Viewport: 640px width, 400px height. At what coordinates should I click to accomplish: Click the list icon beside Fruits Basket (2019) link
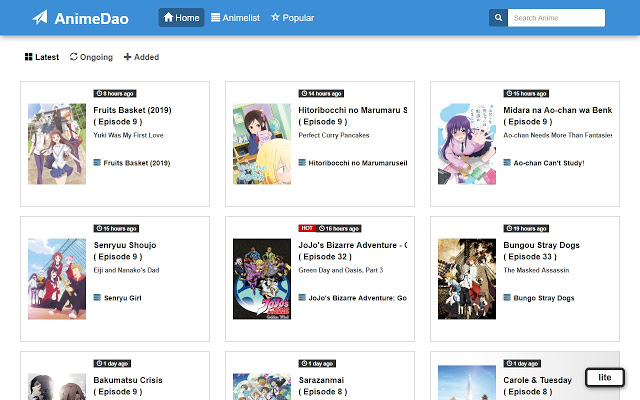coord(97,162)
